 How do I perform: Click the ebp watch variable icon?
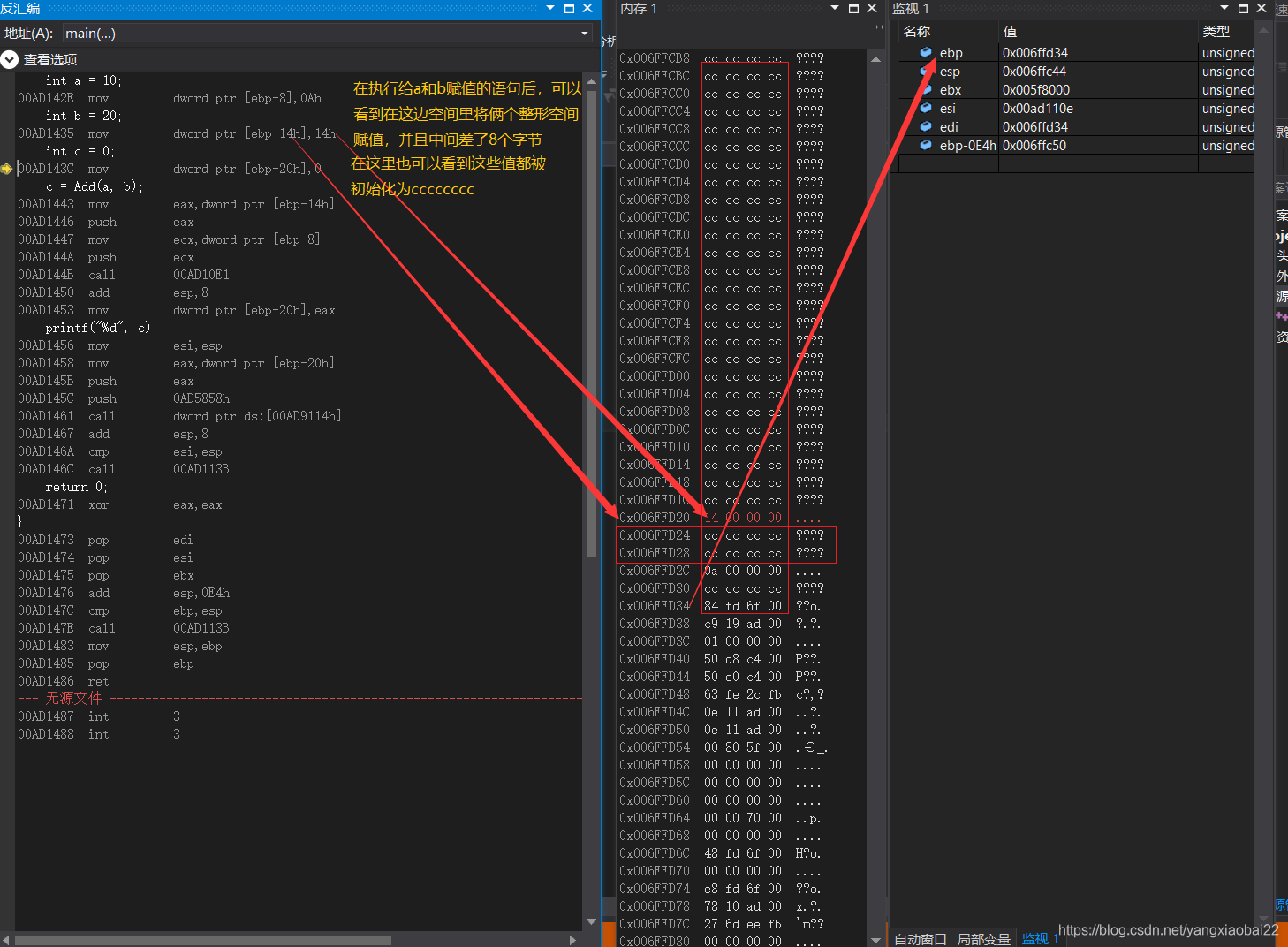click(x=926, y=52)
